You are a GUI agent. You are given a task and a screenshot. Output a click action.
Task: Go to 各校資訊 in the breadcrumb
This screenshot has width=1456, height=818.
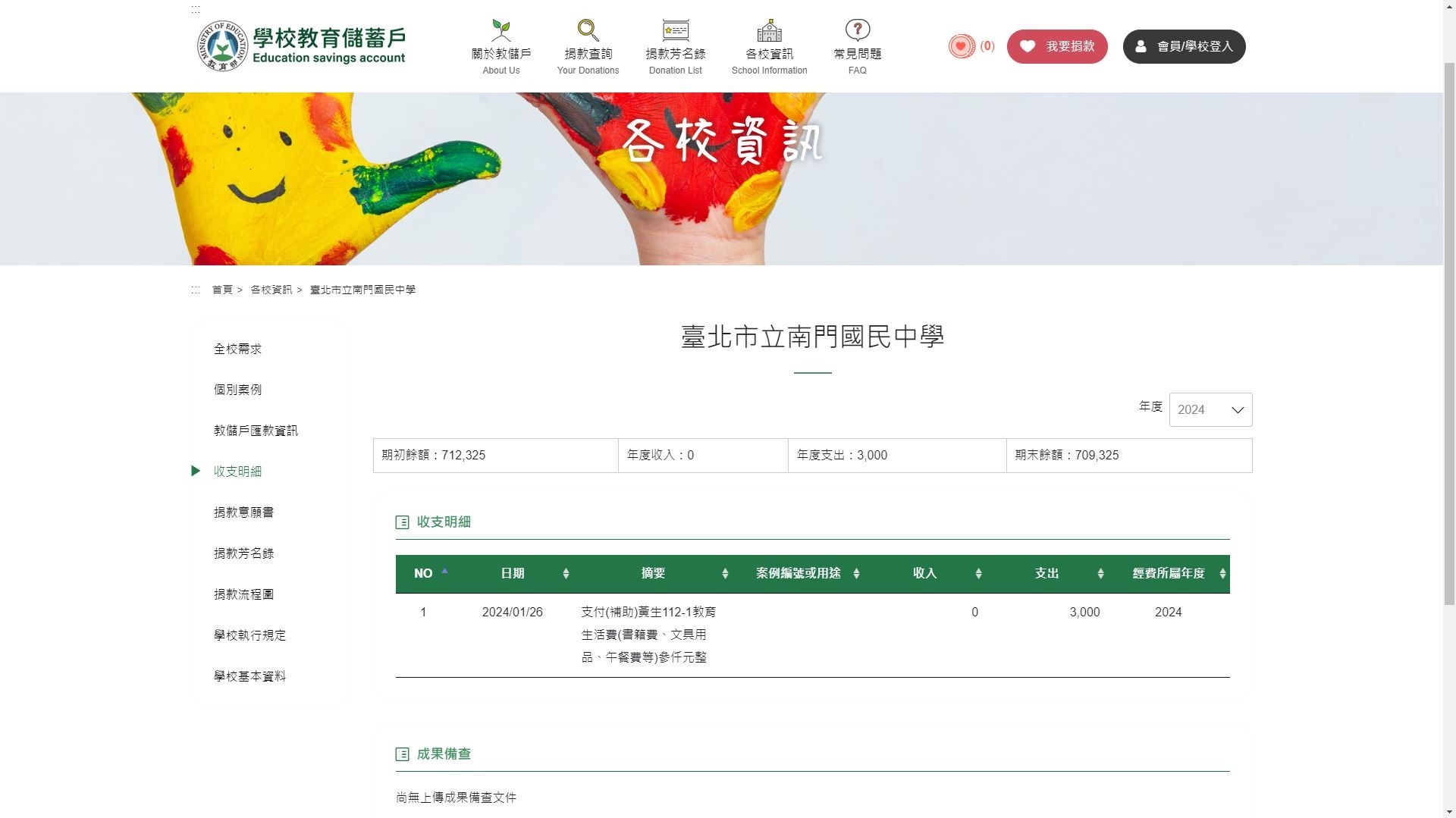pos(271,290)
